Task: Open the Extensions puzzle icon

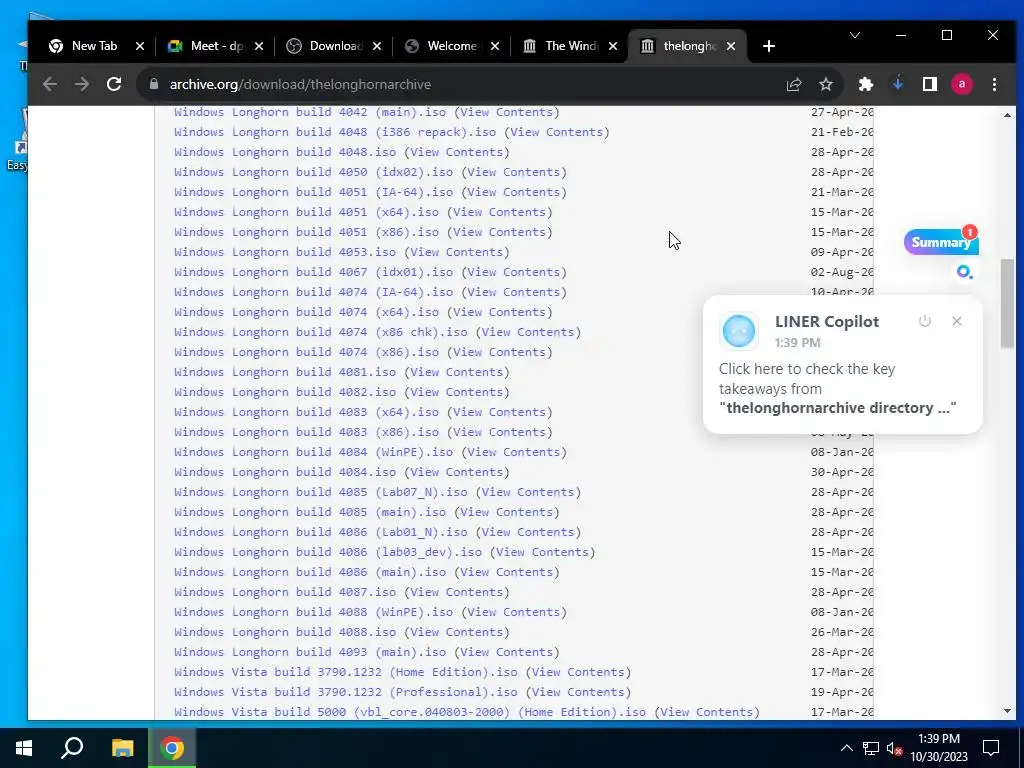Action: click(x=865, y=84)
